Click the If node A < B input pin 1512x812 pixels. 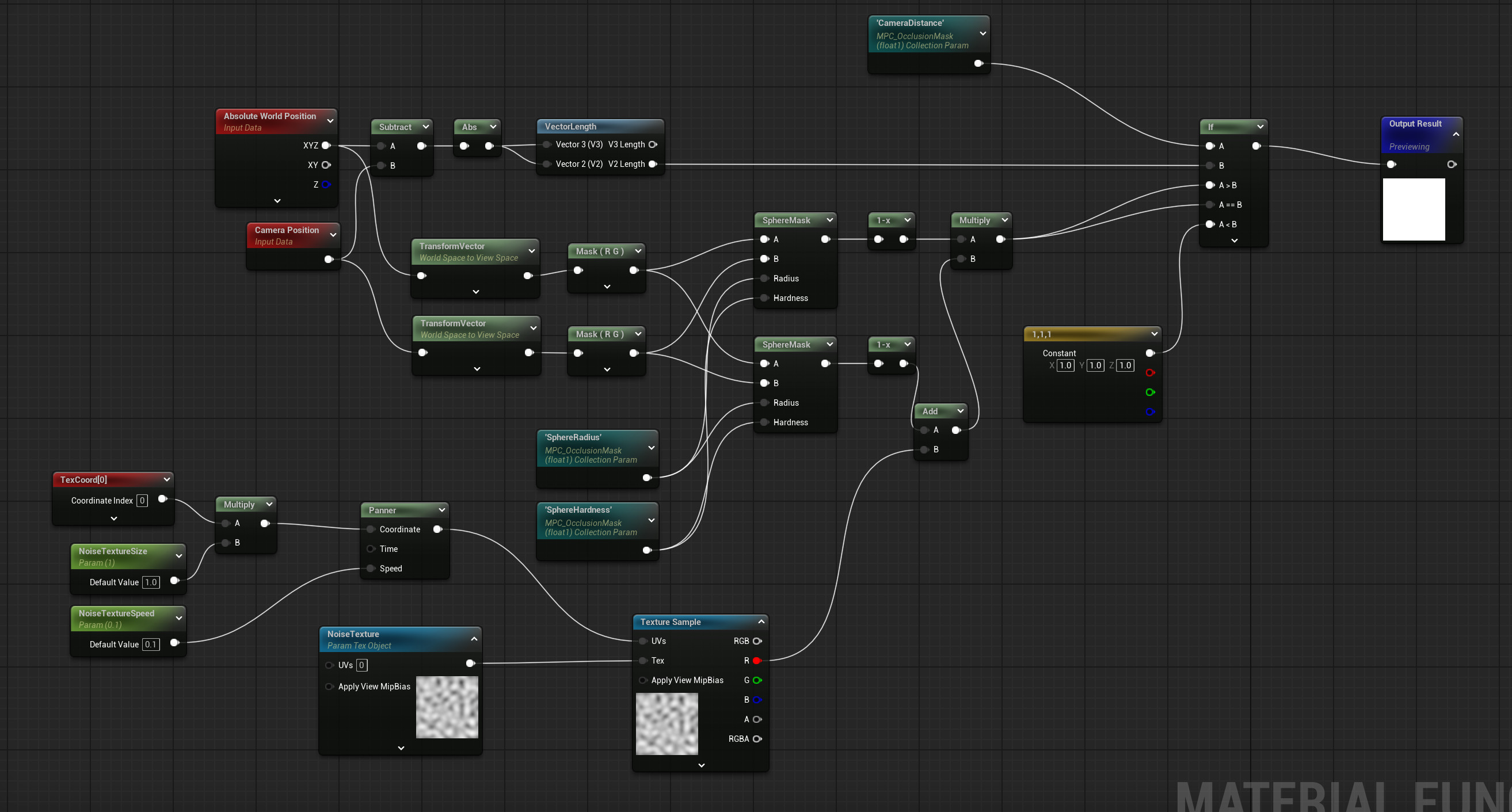1210,224
